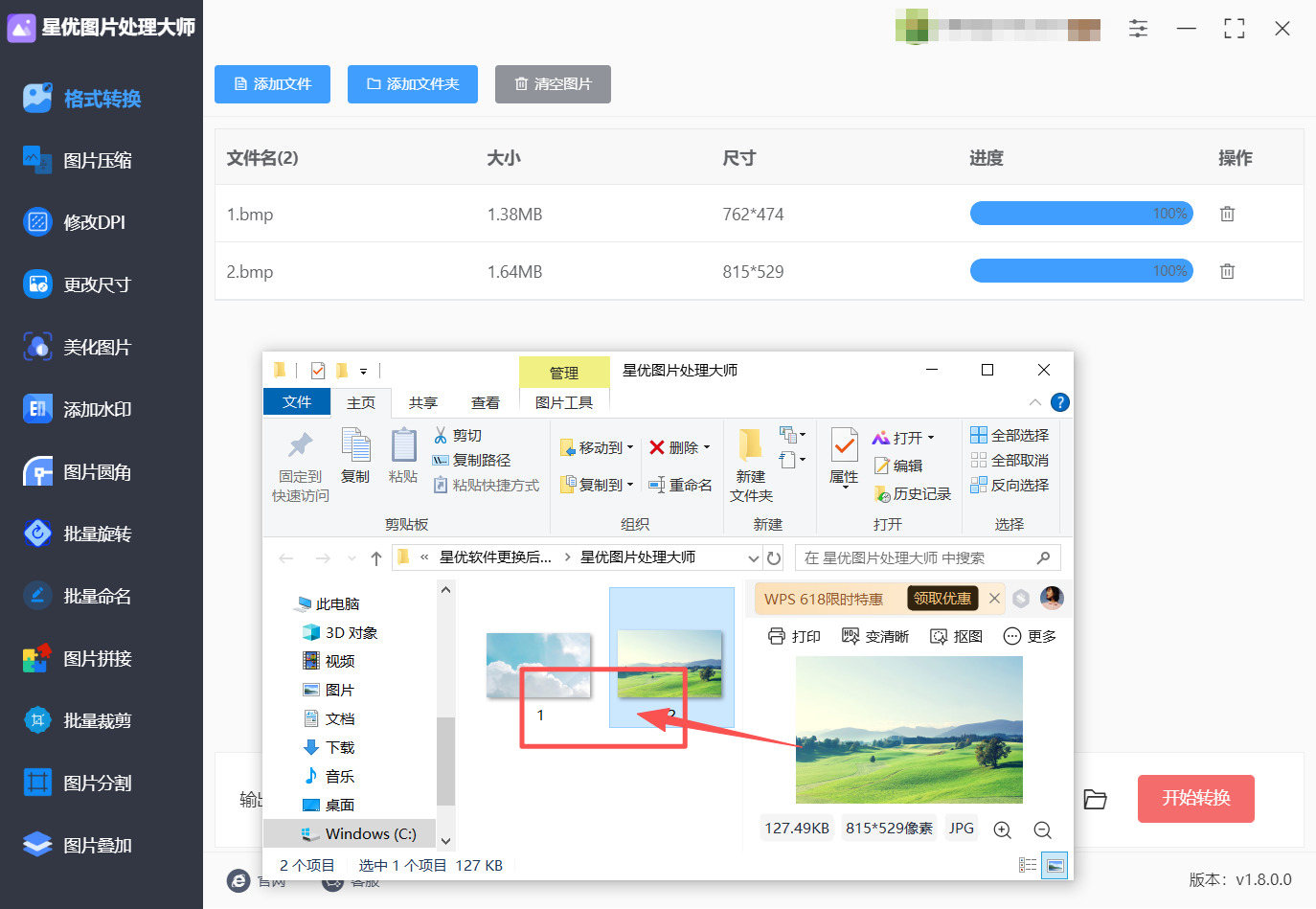Click the 添加文件 button

click(x=272, y=84)
